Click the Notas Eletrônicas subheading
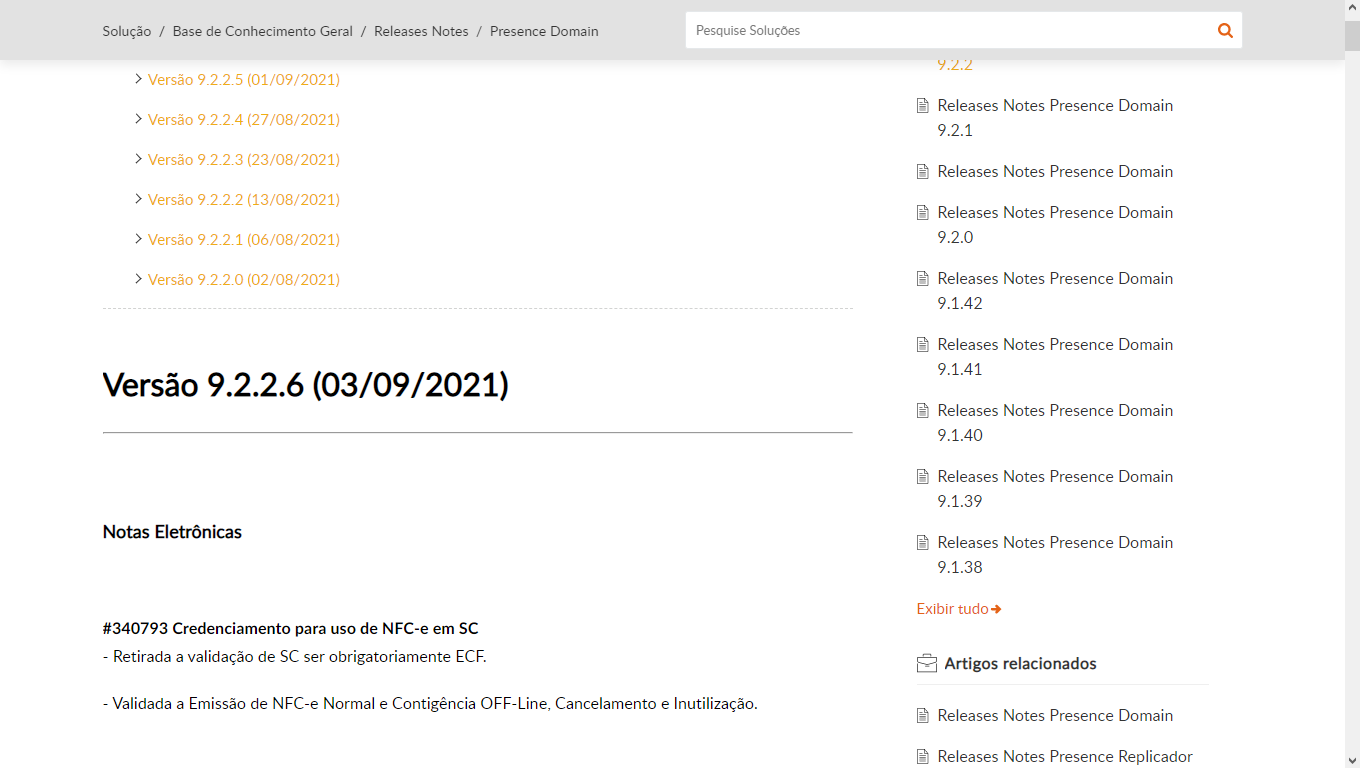Image resolution: width=1360 pixels, height=768 pixels. click(x=172, y=532)
